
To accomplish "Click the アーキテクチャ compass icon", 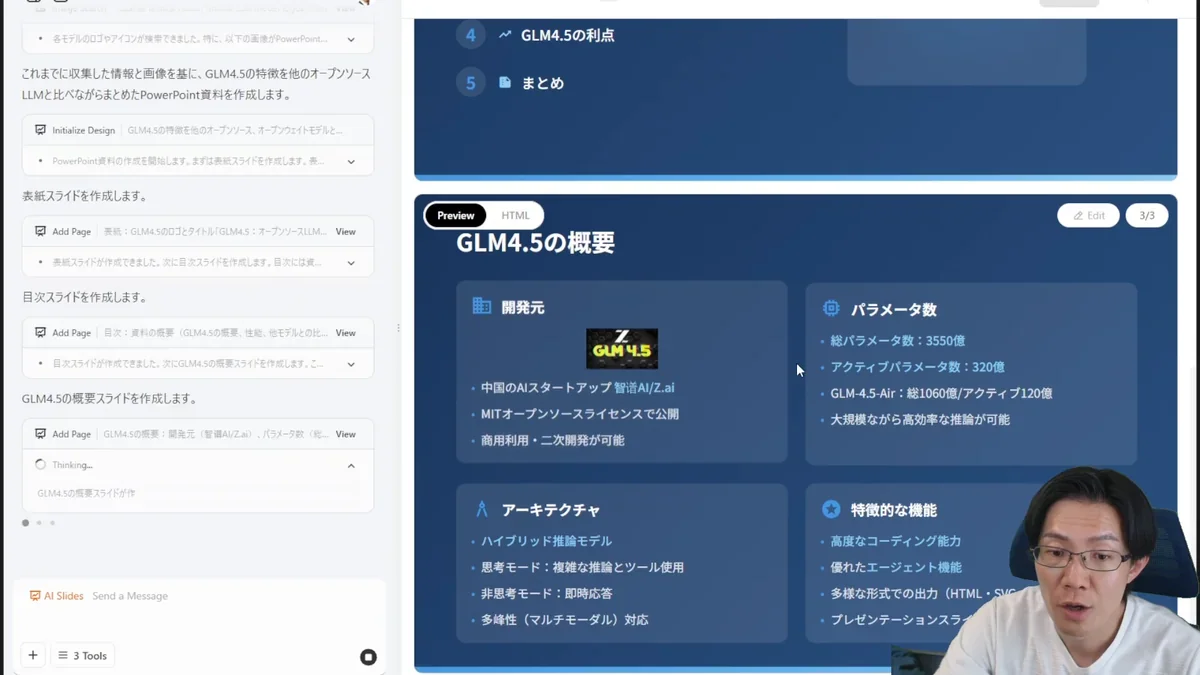I will coord(482,509).
